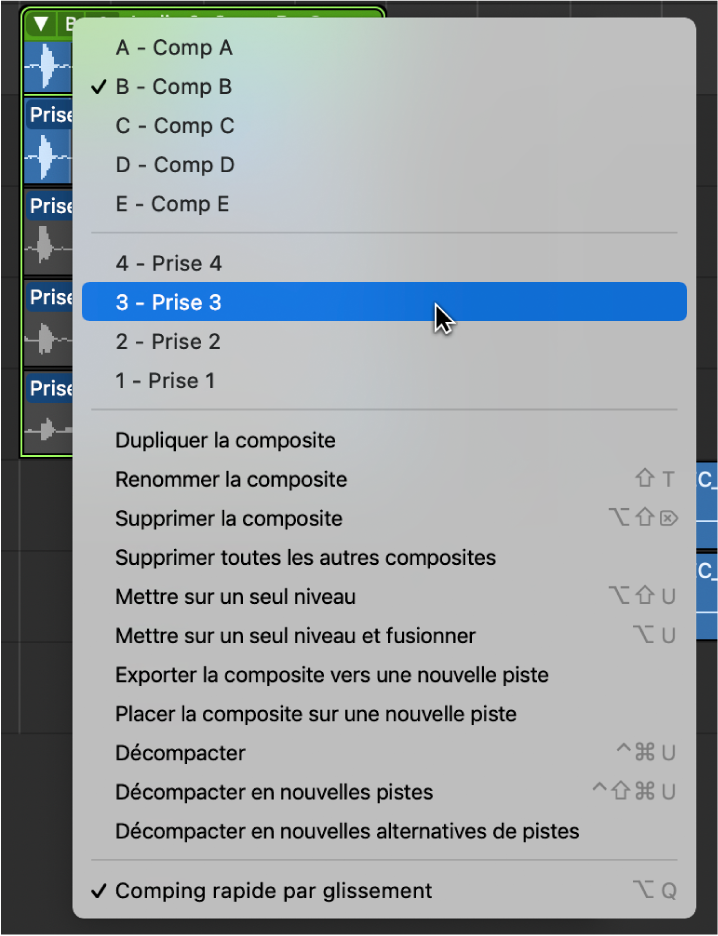
Task: Select take "4 - Prise 4"
Action: click(168, 263)
